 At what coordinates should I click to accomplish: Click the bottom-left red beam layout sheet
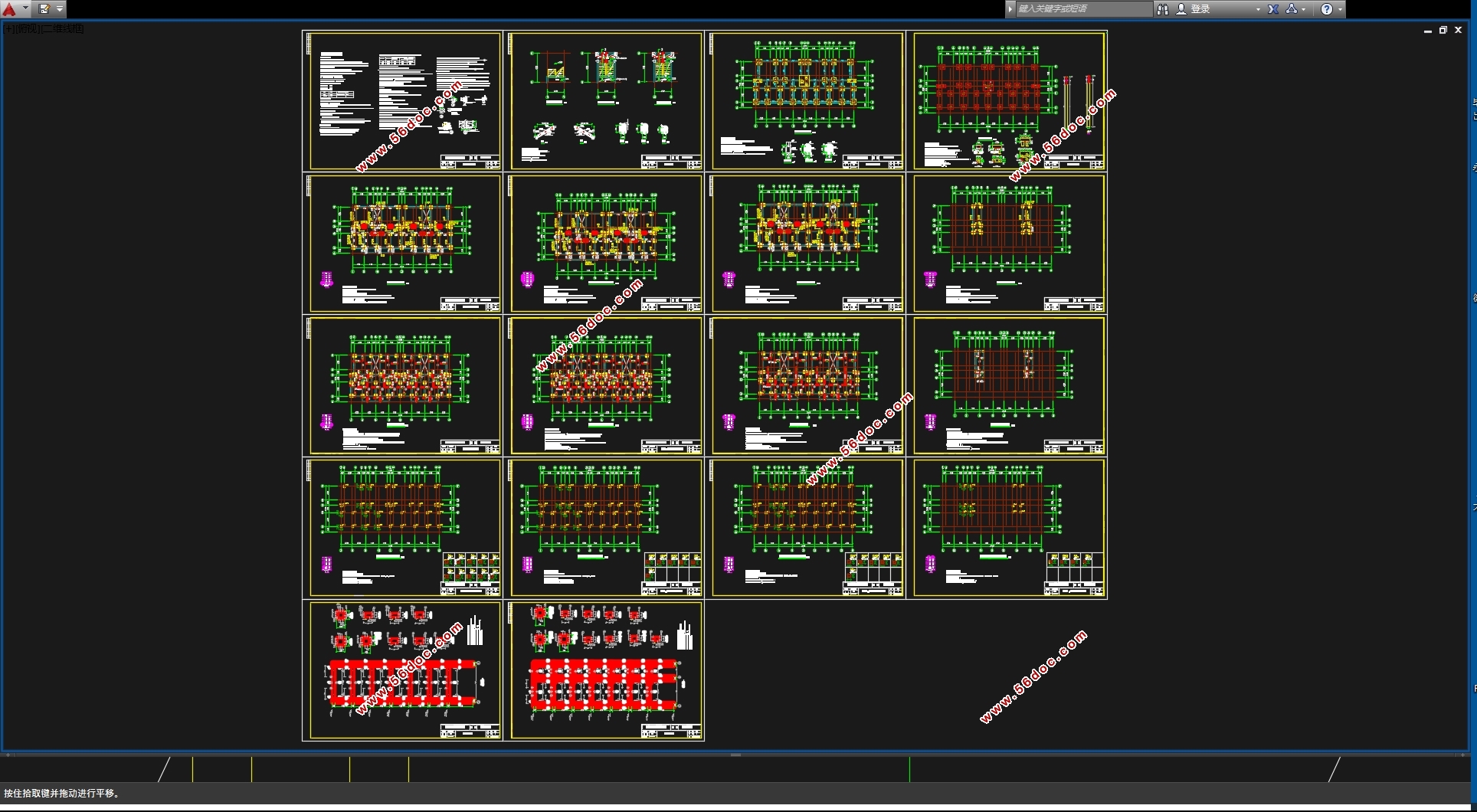(402, 670)
